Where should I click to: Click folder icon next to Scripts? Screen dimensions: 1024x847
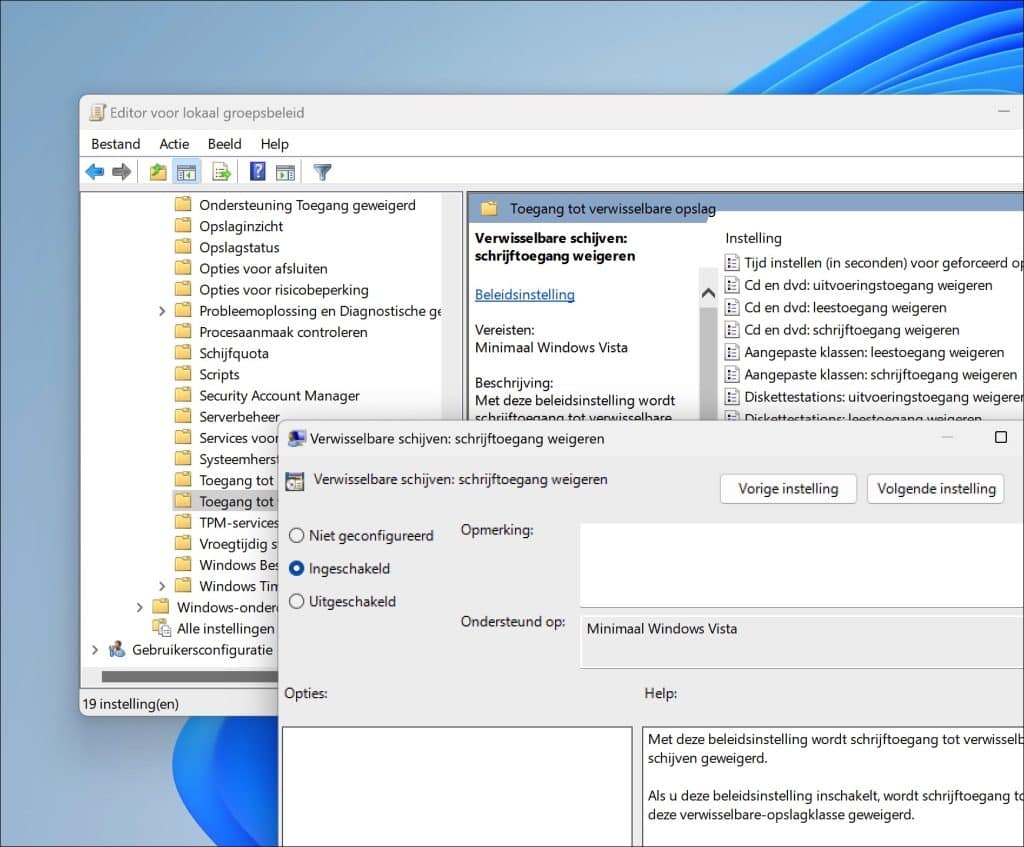(x=184, y=374)
